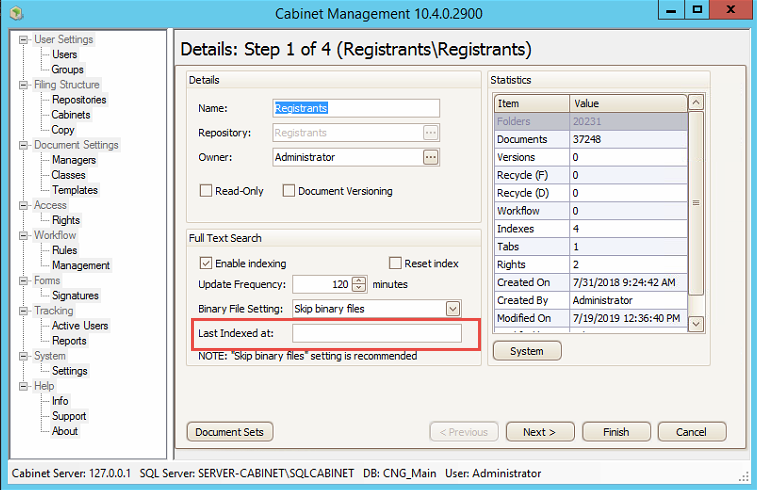The height and width of the screenshot is (490, 757).
Task: Click the Document Sets button
Action: pyautogui.click(x=230, y=432)
